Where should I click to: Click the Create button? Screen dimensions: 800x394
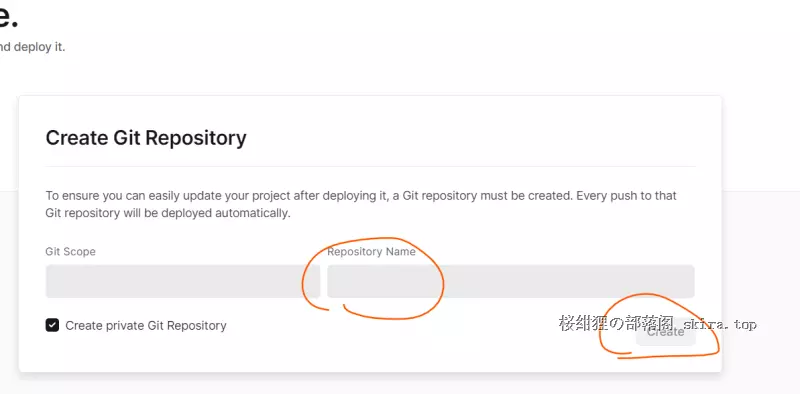(x=666, y=332)
